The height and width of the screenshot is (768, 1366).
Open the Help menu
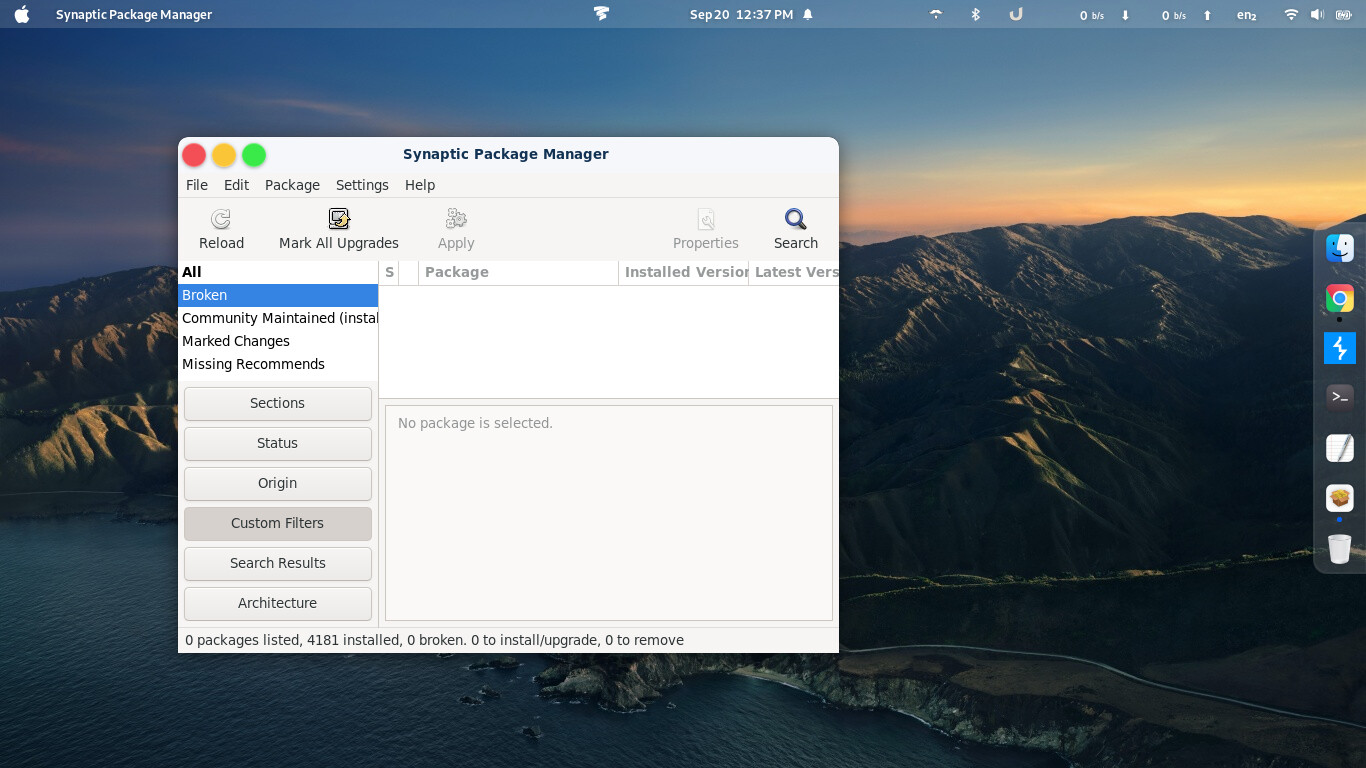[420, 185]
